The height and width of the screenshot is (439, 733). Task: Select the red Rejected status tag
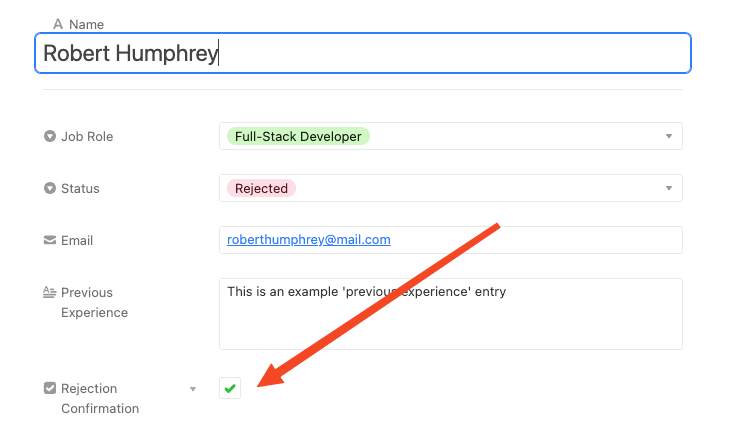click(x=261, y=188)
